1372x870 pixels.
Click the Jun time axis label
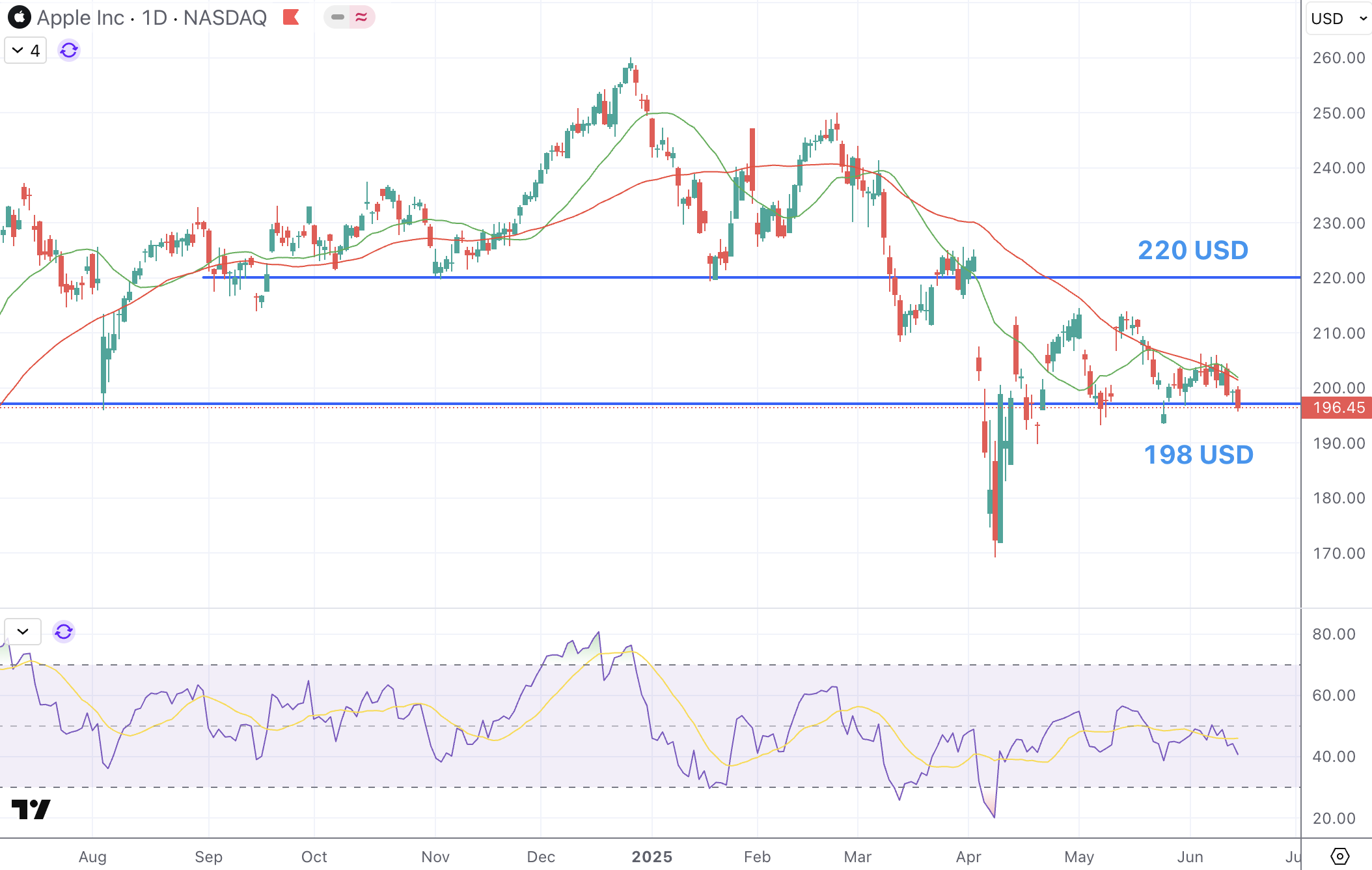tap(1190, 857)
